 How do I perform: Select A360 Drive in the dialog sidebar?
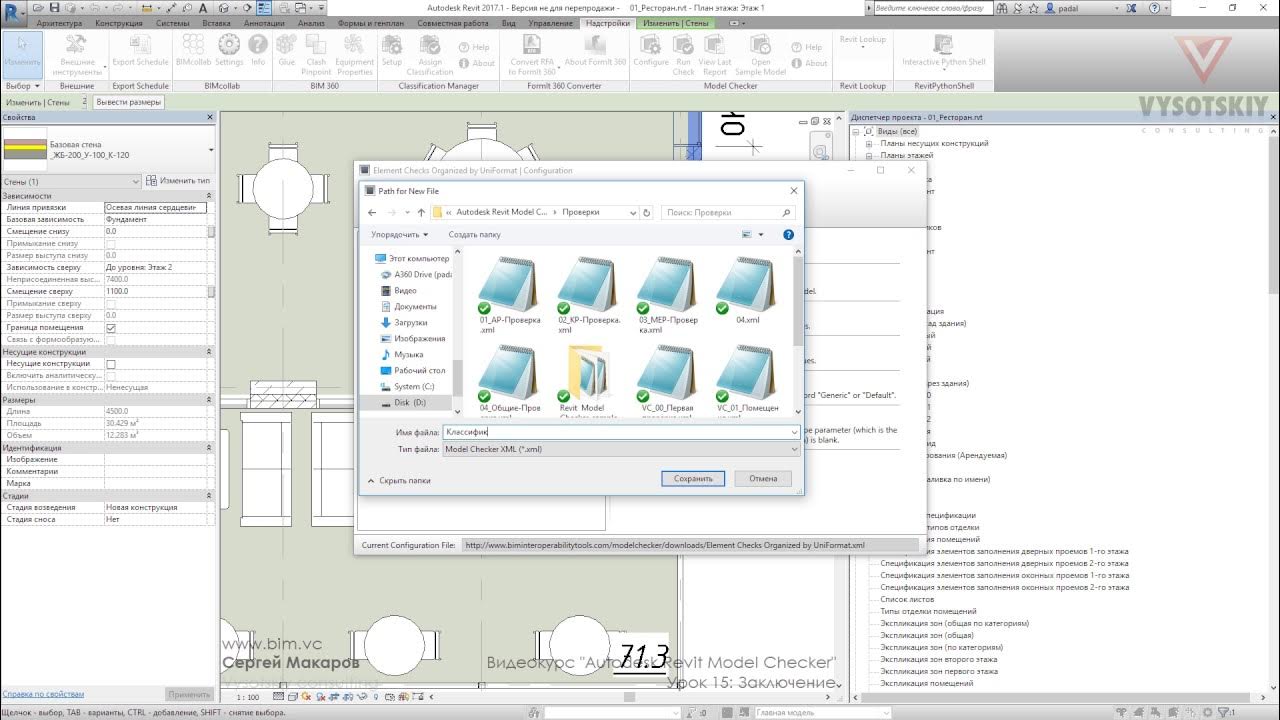(x=415, y=274)
